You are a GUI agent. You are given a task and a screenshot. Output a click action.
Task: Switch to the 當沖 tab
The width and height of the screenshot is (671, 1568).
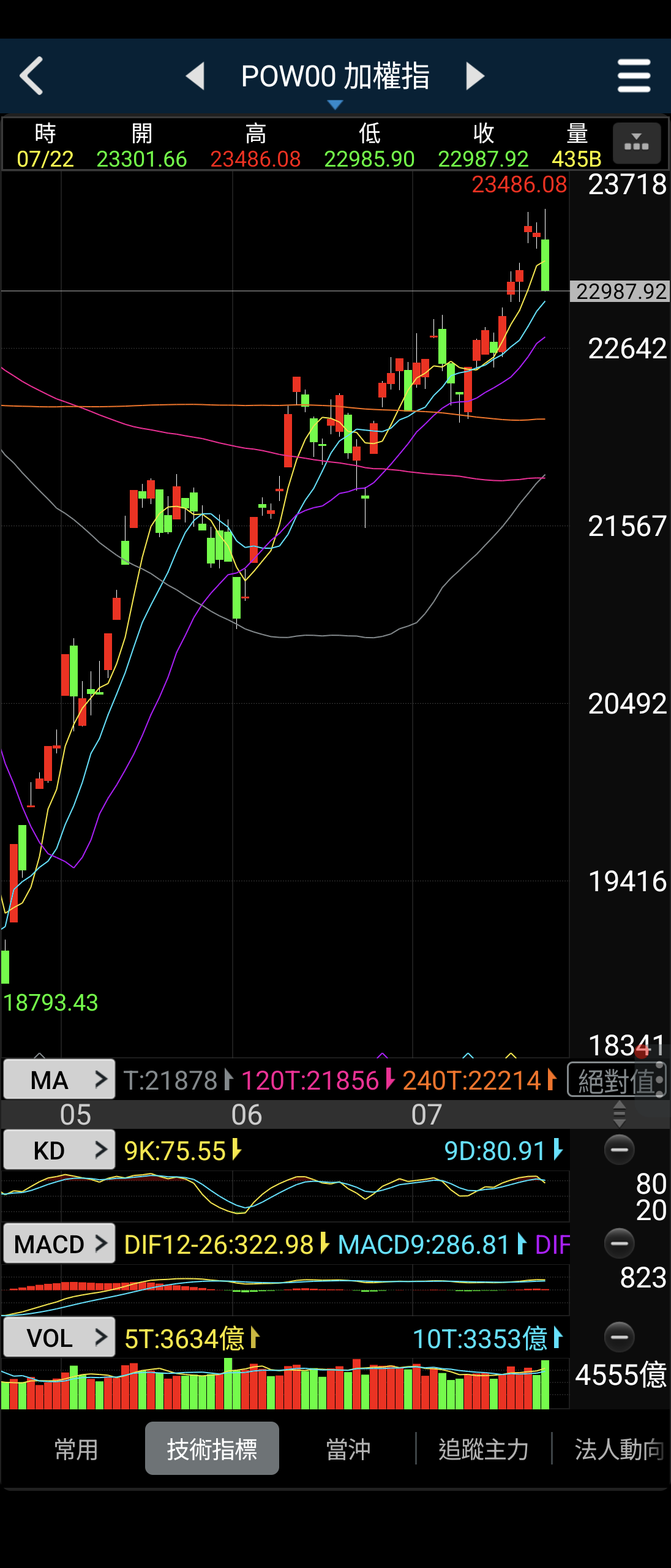point(348,1449)
